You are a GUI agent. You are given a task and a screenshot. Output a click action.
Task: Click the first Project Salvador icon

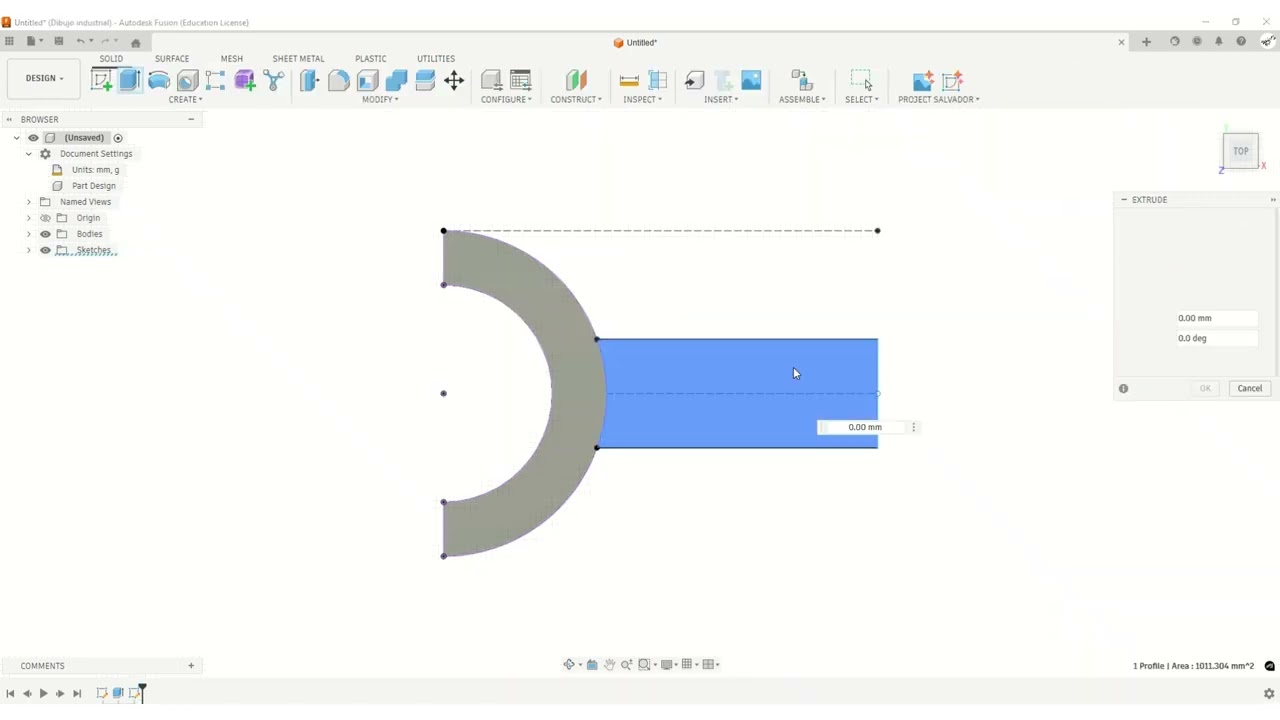click(923, 81)
